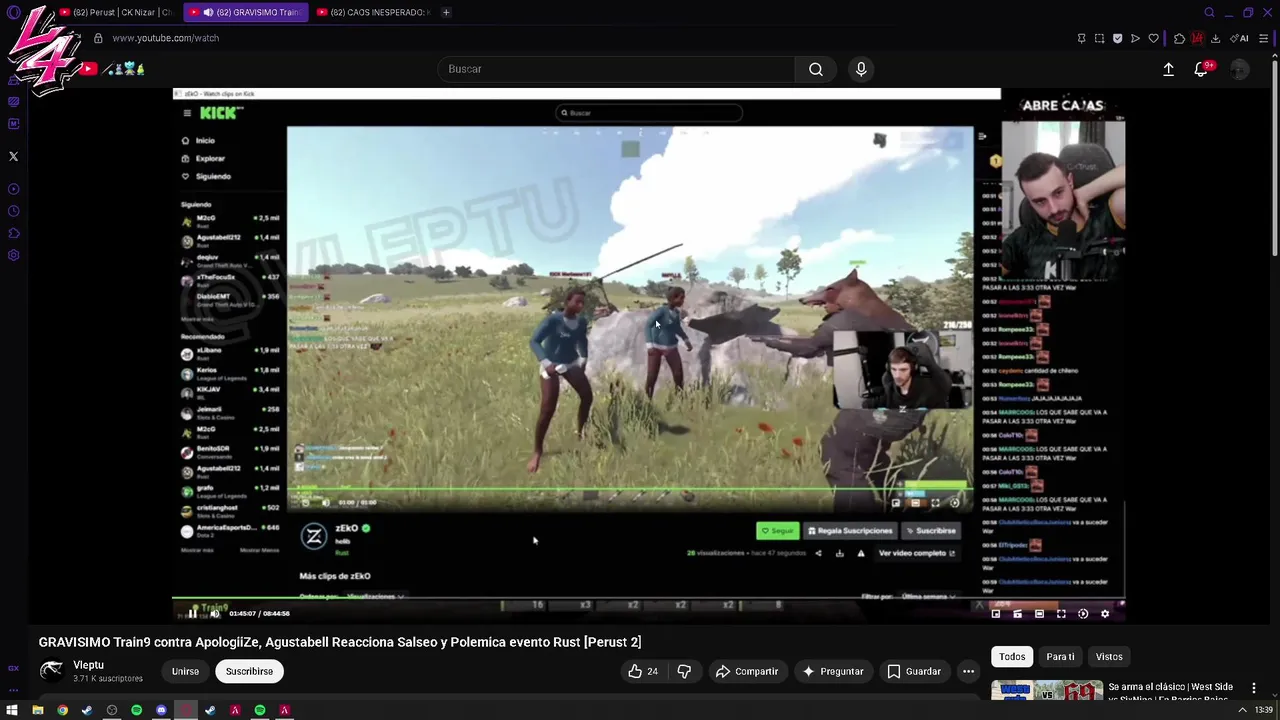Click the Preguntar button
This screenshot has height=720, width=1280.
(x=832, y=671)
